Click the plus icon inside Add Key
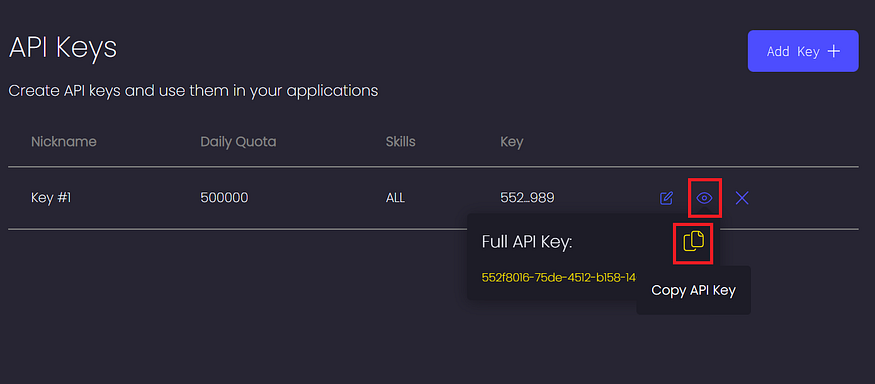The width and height of the screenshot is (875, 384). [x=833, y=51]
